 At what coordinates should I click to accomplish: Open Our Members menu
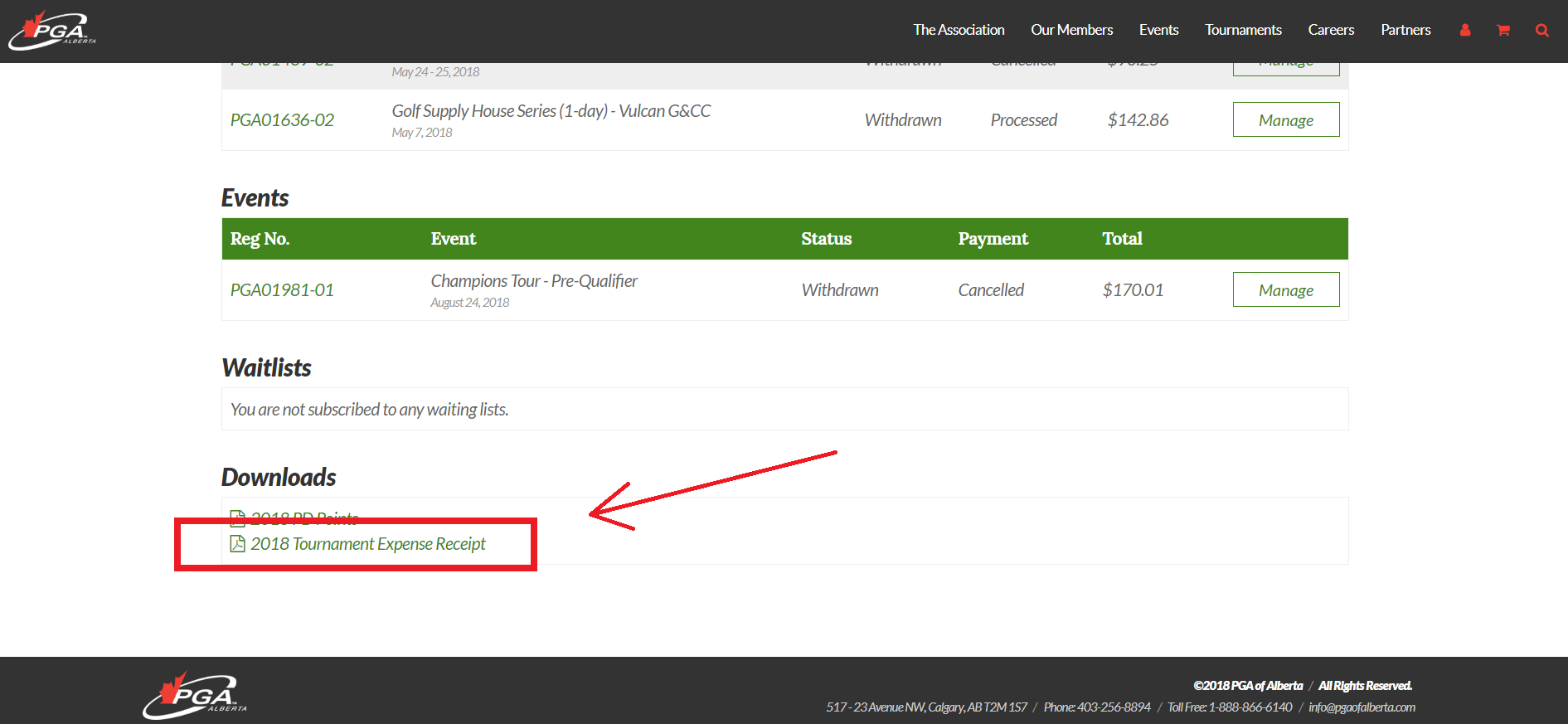(x=1071, y=30)
